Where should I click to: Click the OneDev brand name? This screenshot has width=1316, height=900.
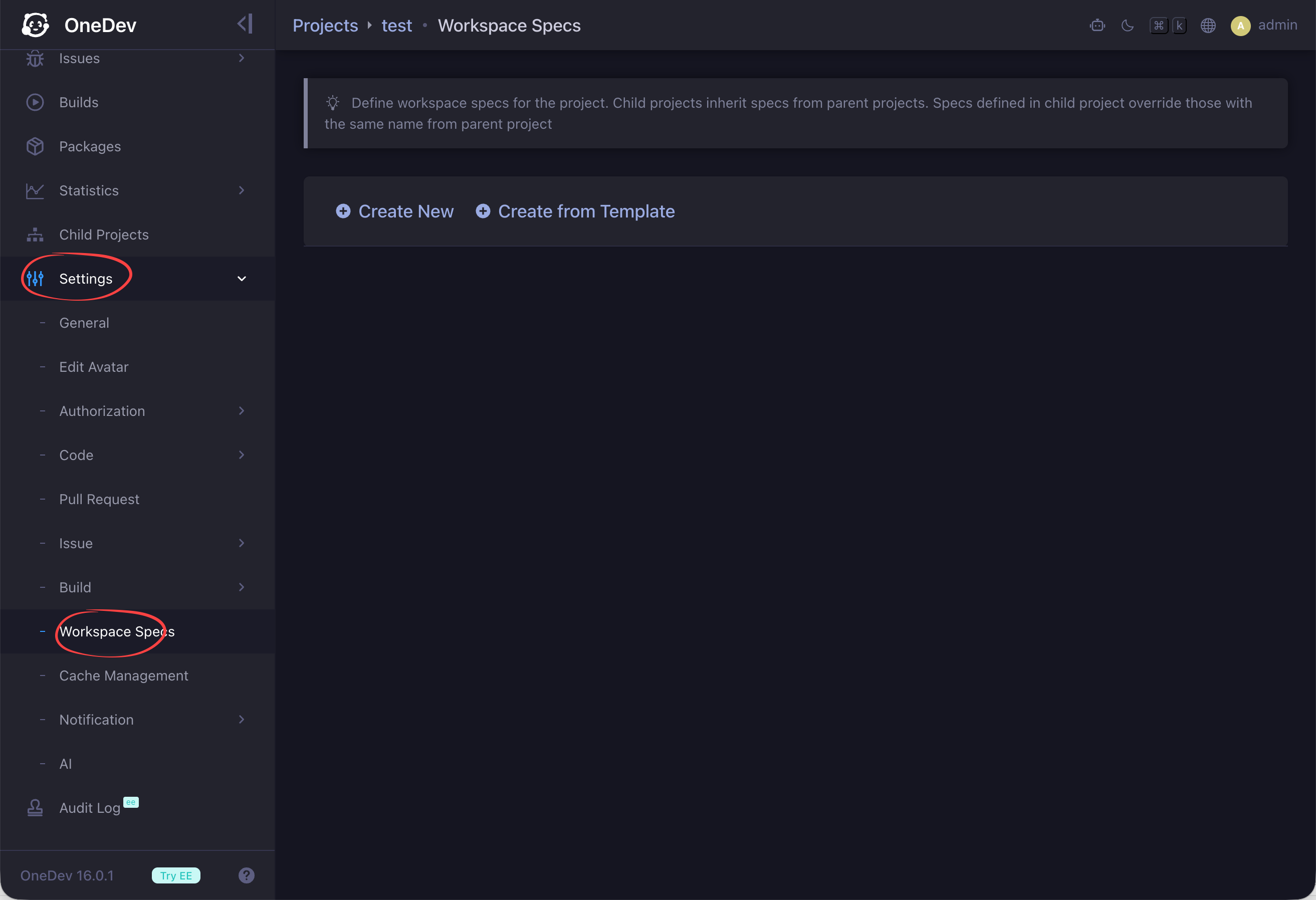(x=100, y=26)
